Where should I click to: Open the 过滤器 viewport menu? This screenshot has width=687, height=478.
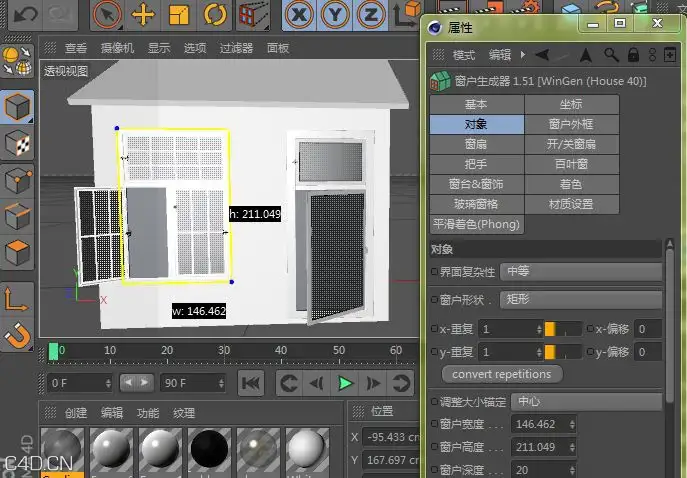click(x=236, y=48)
